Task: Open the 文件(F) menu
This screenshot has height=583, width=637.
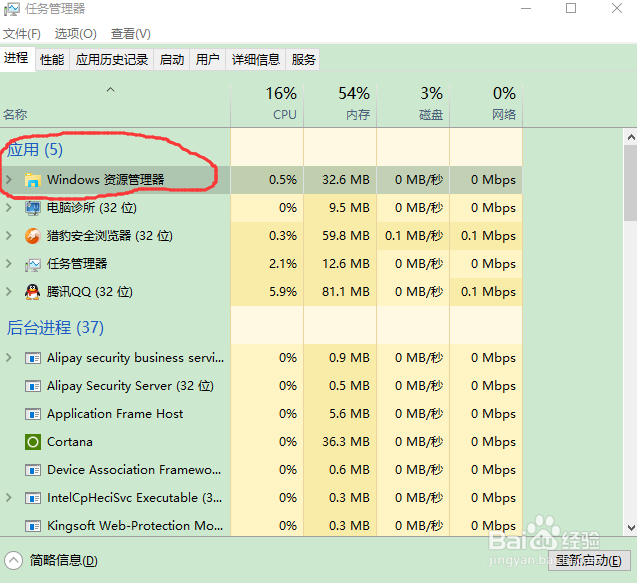Action: (22, 34)
